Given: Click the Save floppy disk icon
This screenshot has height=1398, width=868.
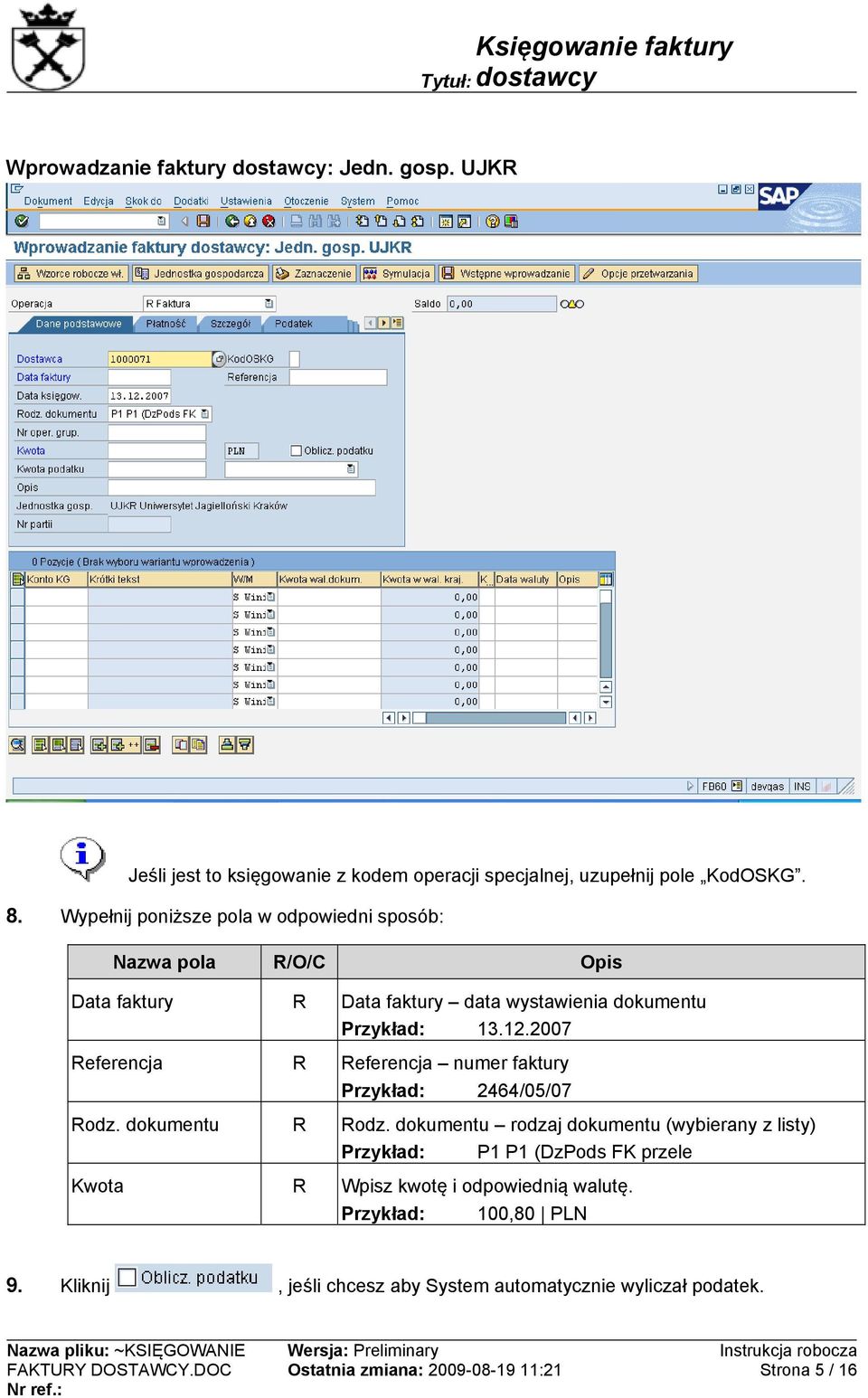Looking at the screenshot, I should [x=203, y=221].
